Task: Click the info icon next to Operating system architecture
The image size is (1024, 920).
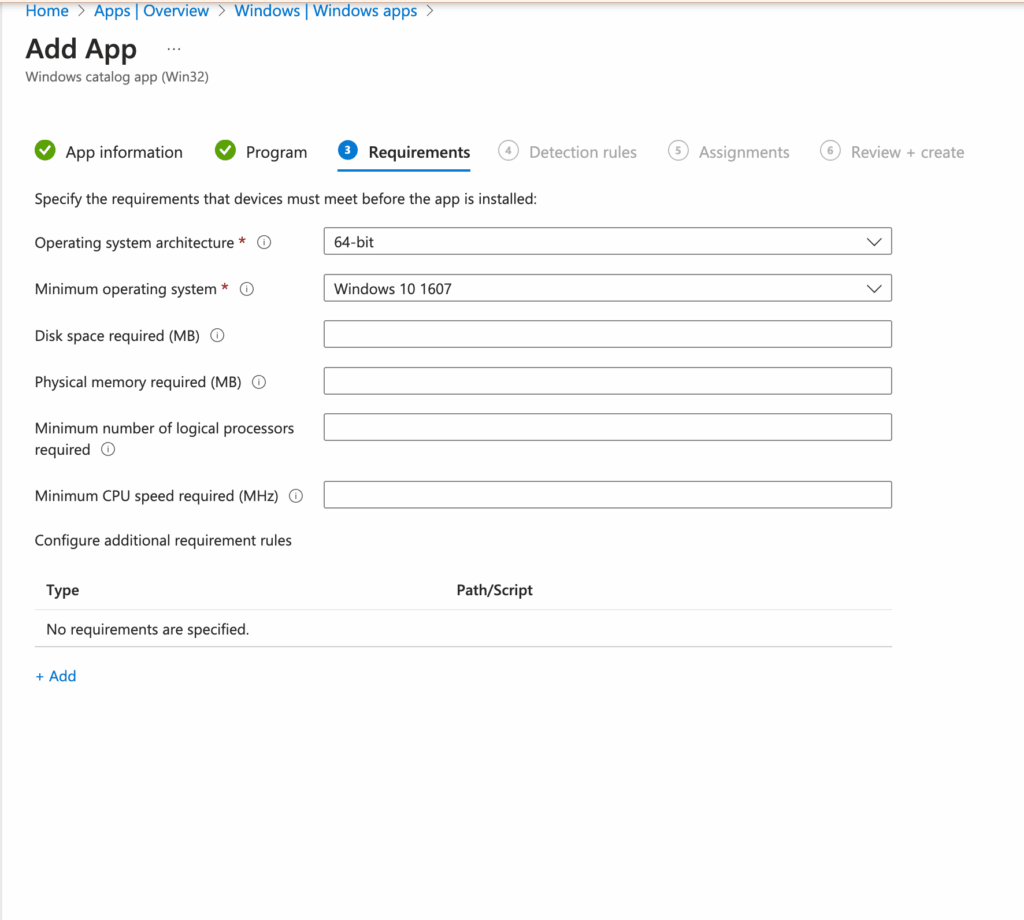Action: [x=264, y=241]
